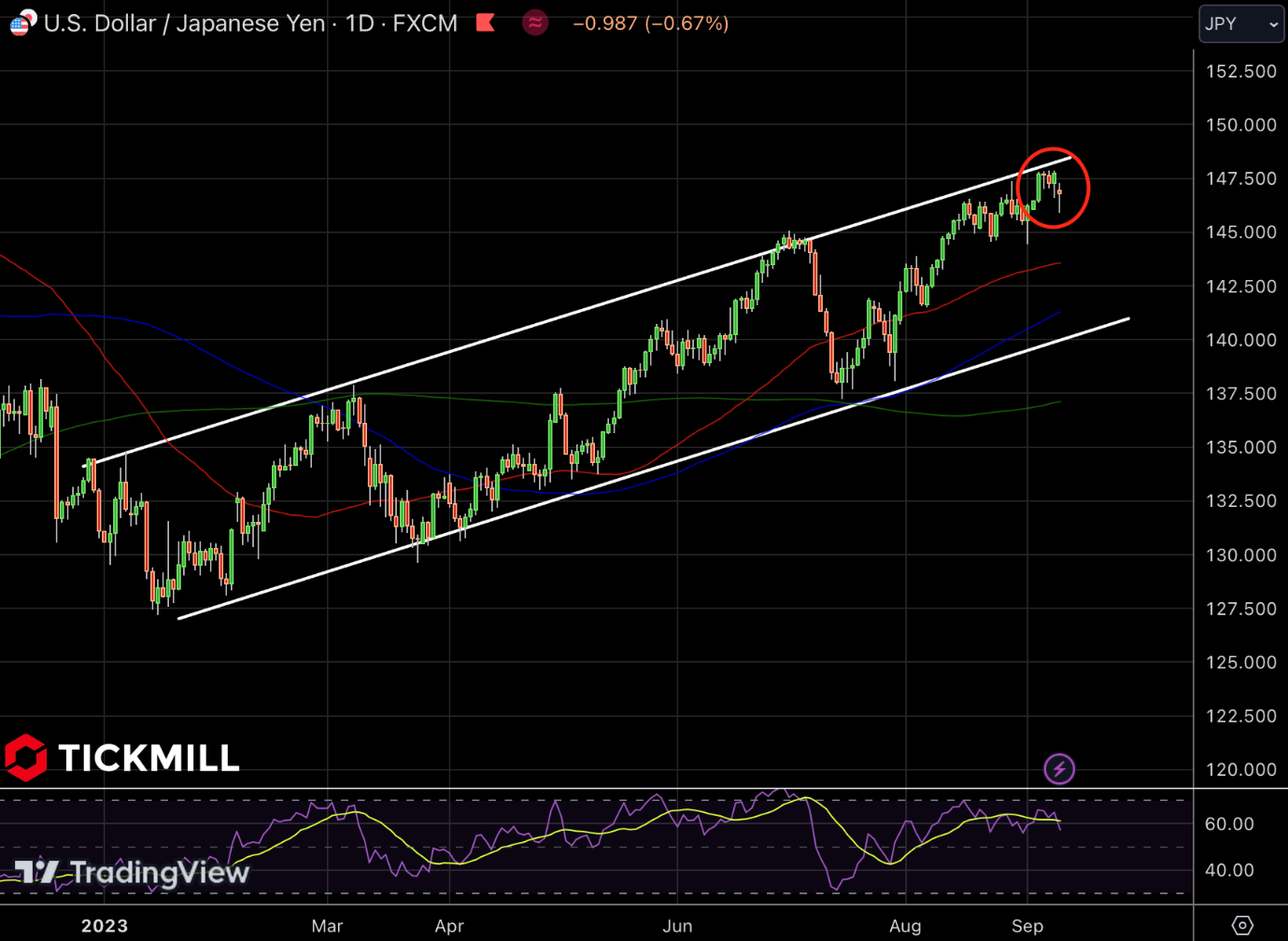The width and height of the screenshot is (1288, 941).
Task: Click the 132.500 price axis label
Action: (x=1241, y=501)
